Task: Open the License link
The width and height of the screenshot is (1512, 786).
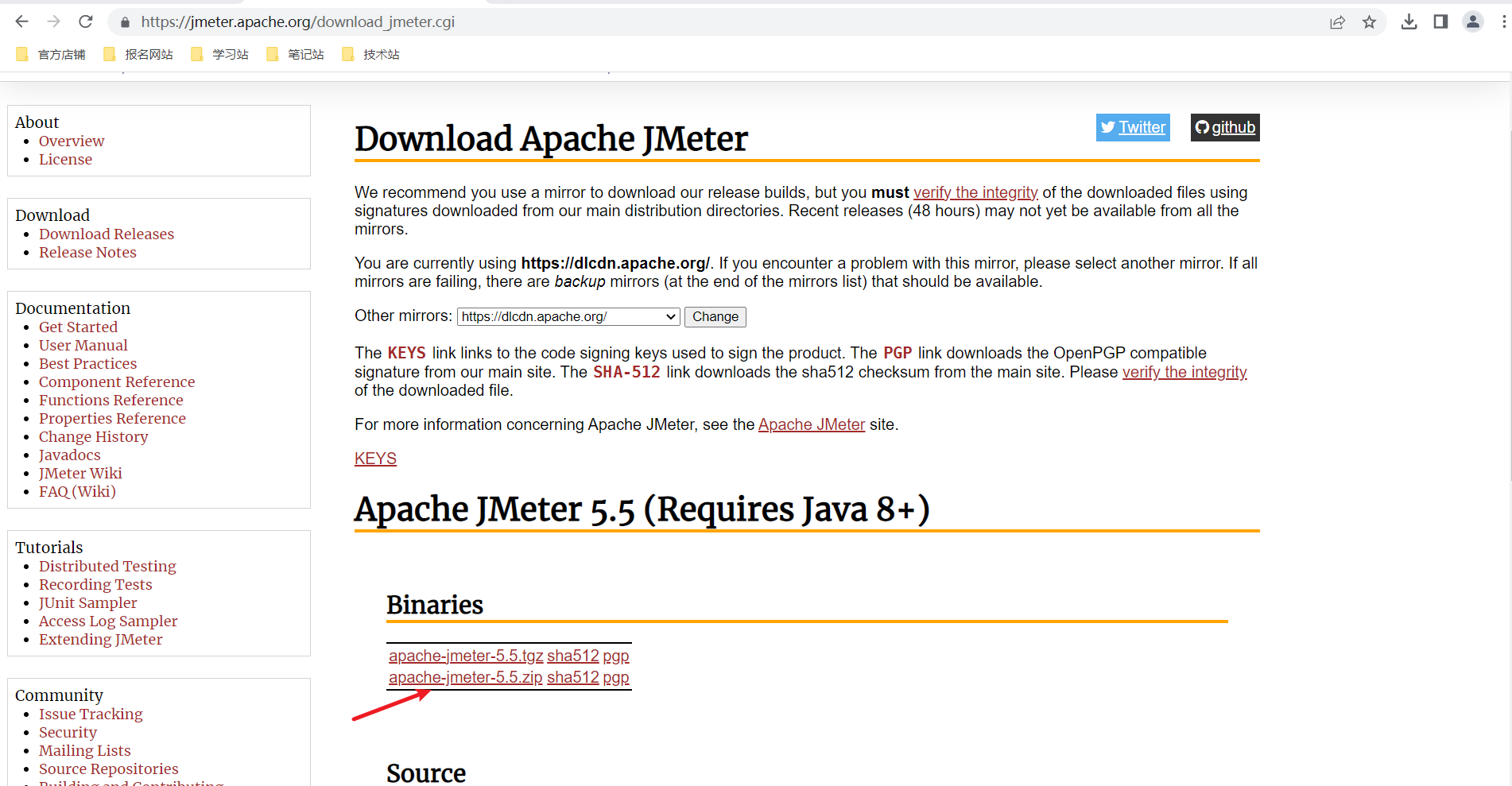Action: 65,159
